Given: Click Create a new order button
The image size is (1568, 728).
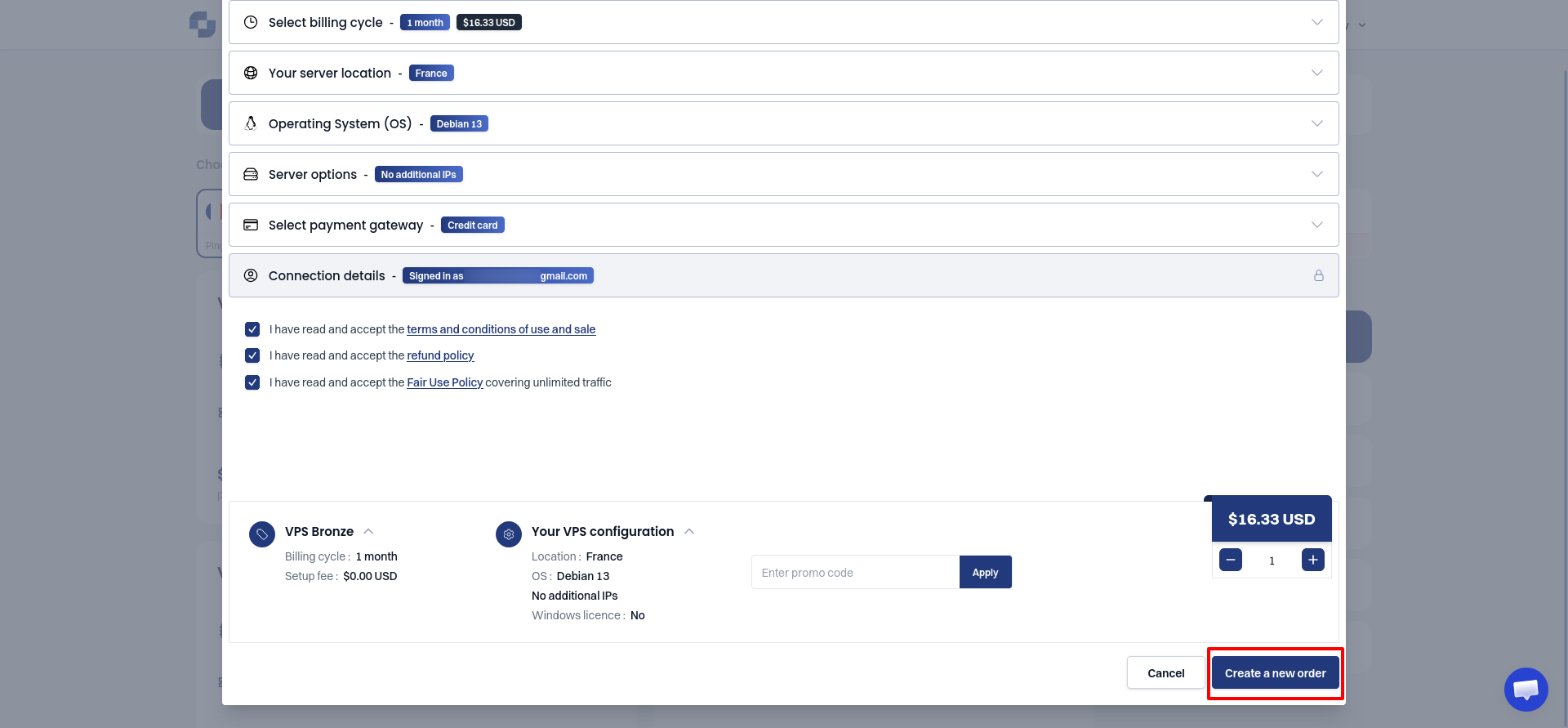Looking at the screenshot, I should click(x=1275, y=673).
